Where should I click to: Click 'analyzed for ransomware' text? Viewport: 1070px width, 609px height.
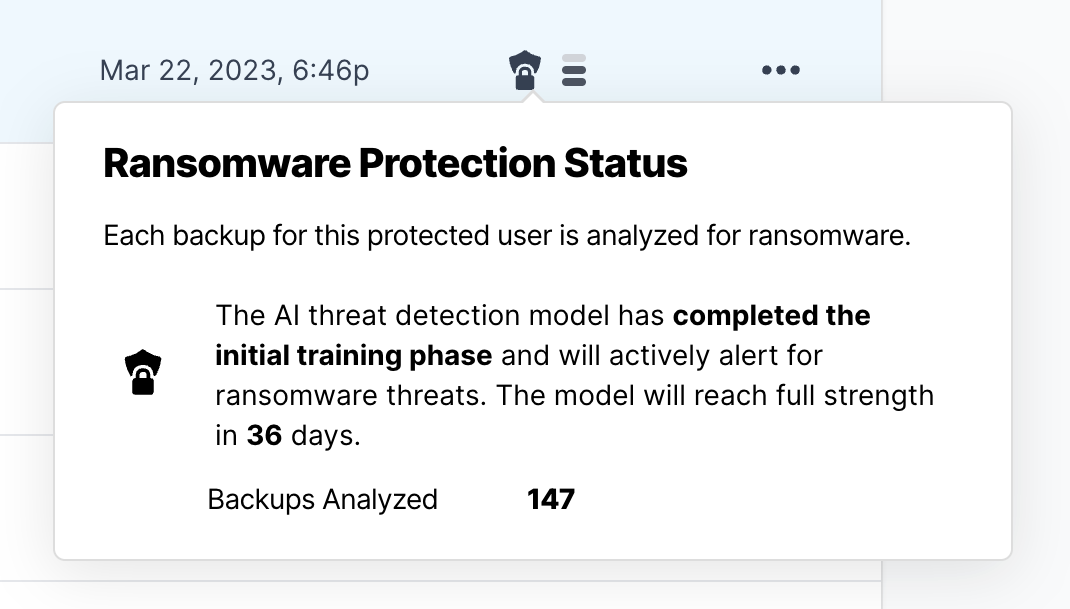749,236
